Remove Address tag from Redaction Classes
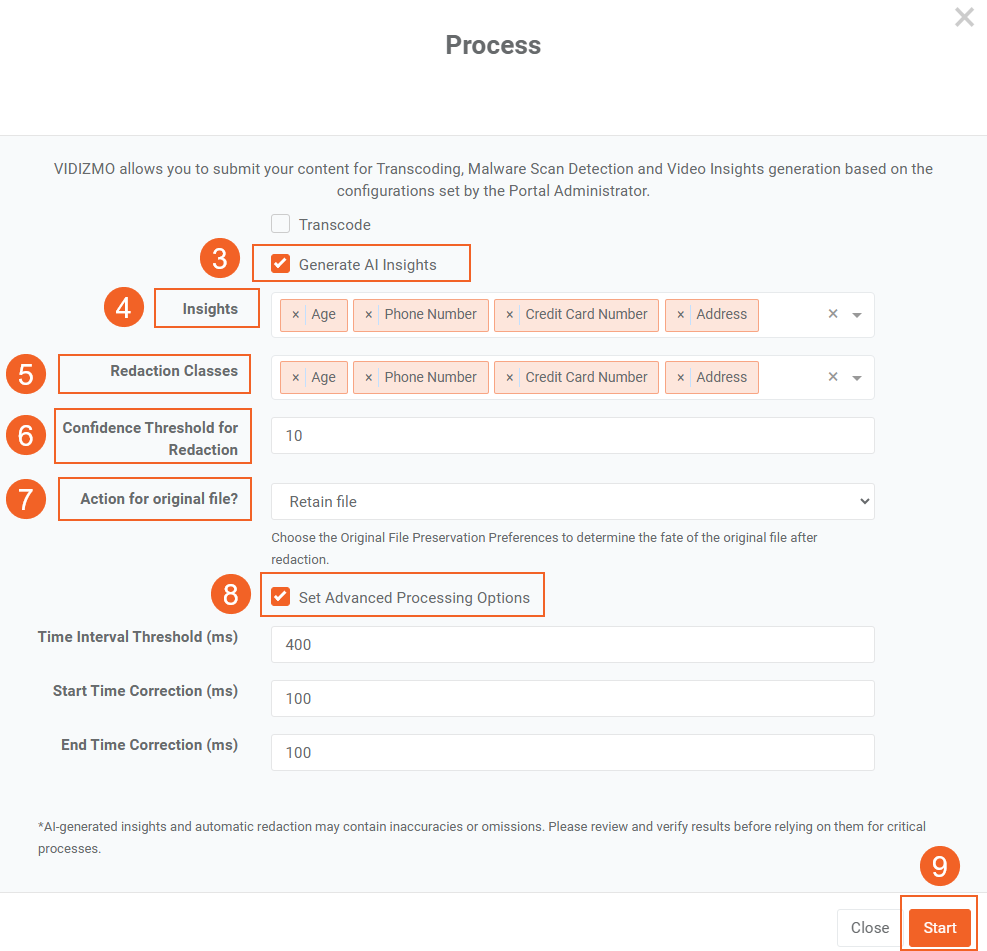Screen dimensions: 987x951 (681, 378)
